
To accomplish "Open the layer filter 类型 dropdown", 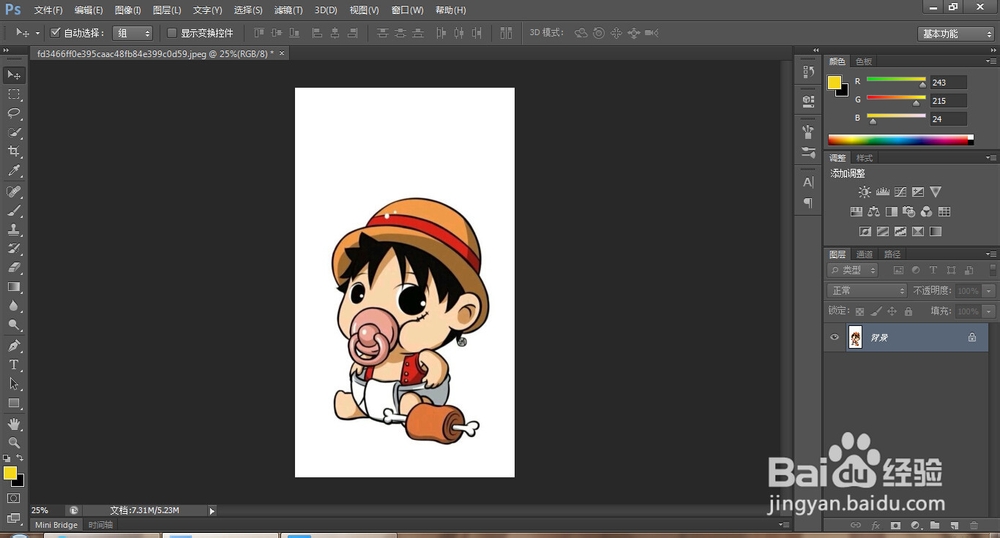I will coord(853,270).
